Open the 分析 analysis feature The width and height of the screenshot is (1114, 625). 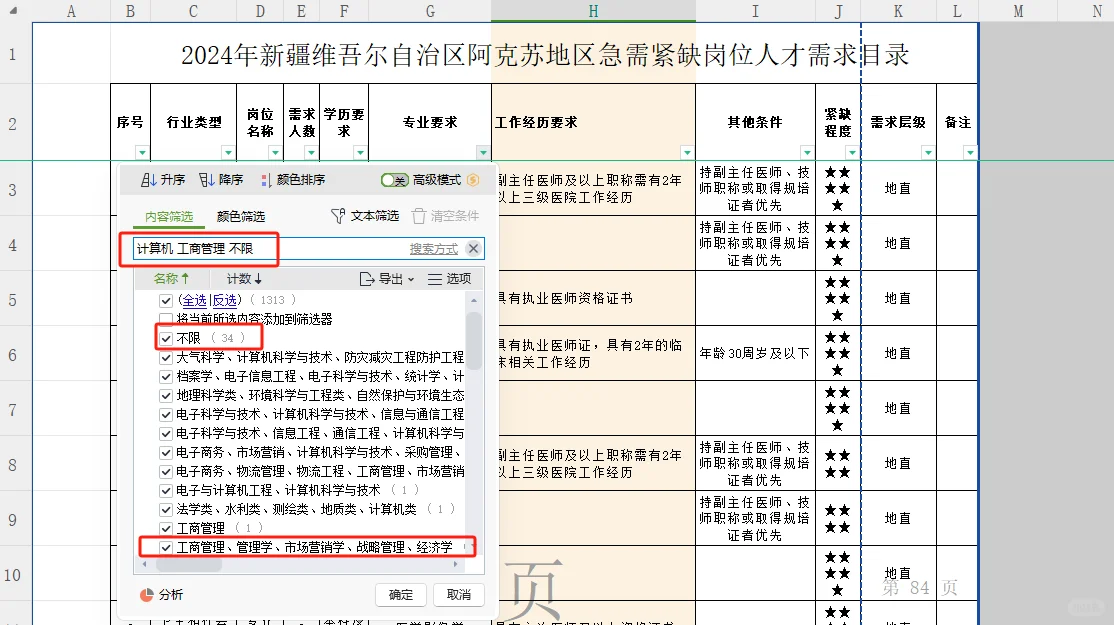click(x=161, y=594)
